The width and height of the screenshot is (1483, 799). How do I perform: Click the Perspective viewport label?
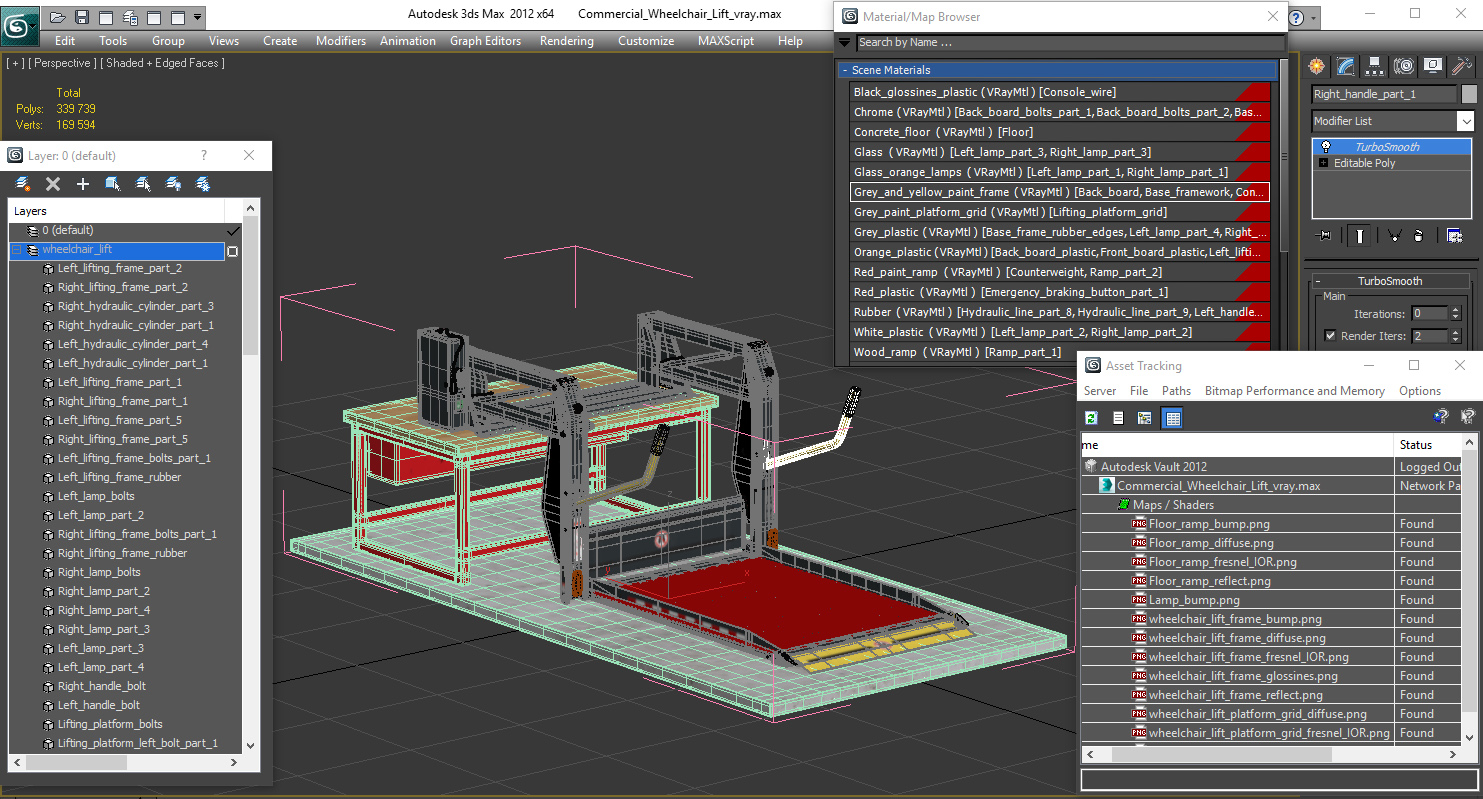point(61,63)
